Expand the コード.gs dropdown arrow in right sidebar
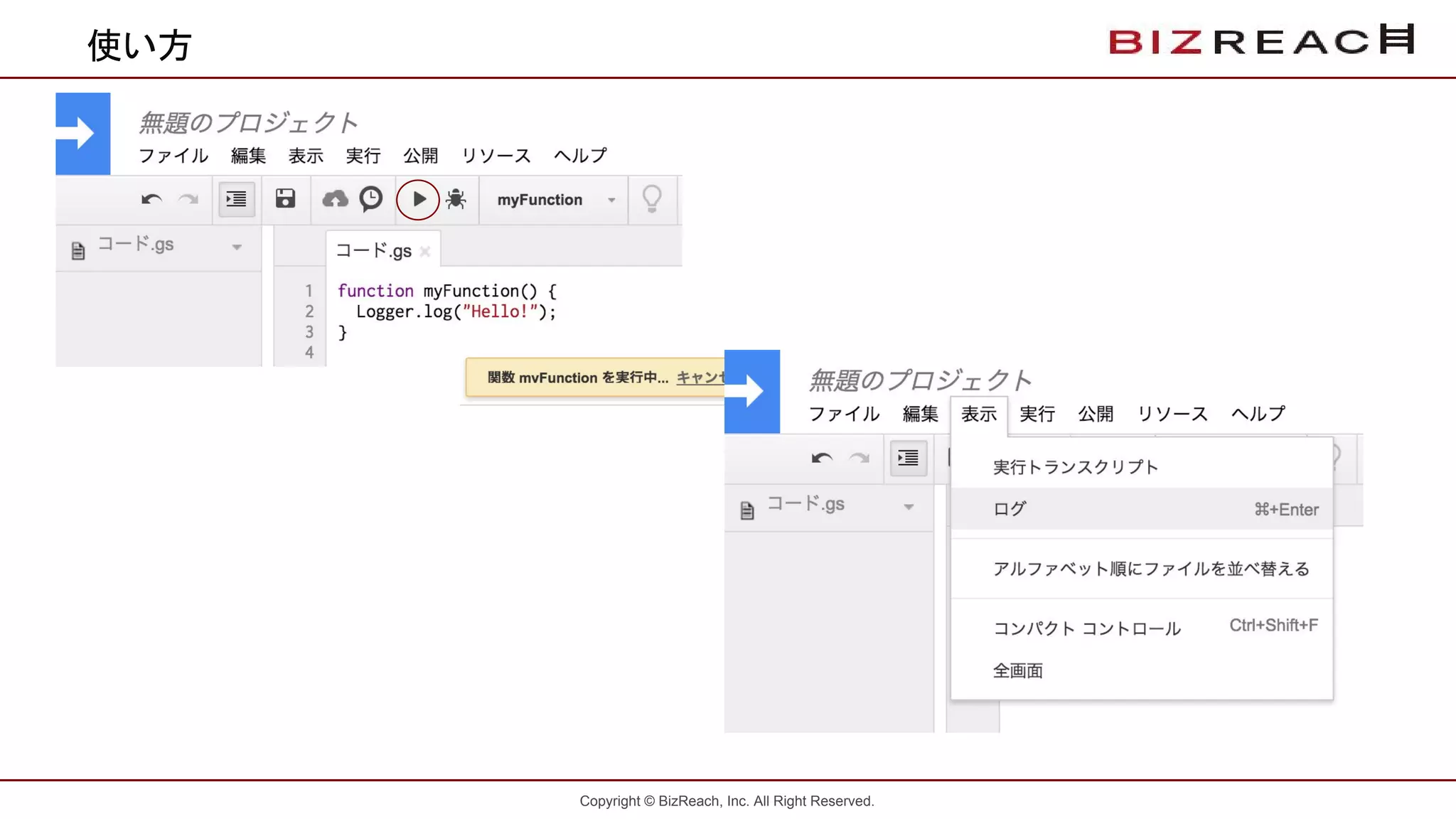This screenshot has height=819, width=1456. 909,507
